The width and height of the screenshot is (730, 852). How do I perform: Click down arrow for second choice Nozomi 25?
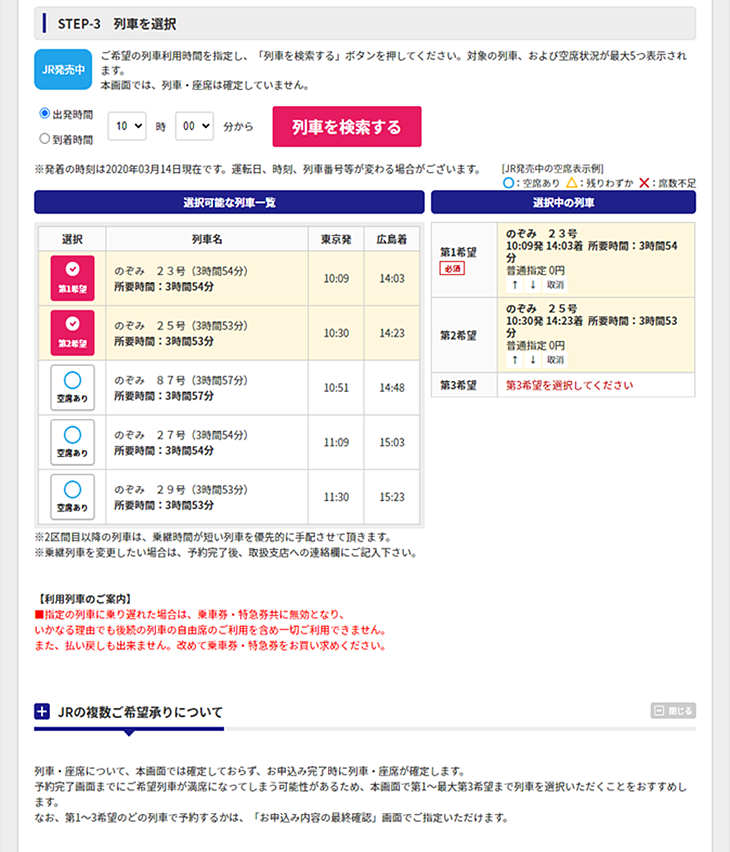click(x=533, y=360)
